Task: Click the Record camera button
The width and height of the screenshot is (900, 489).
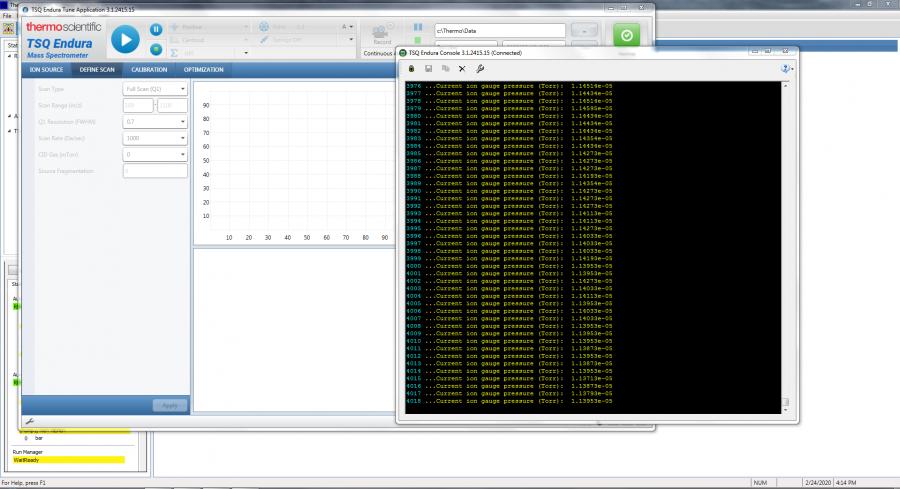Action: coord(381,33)
